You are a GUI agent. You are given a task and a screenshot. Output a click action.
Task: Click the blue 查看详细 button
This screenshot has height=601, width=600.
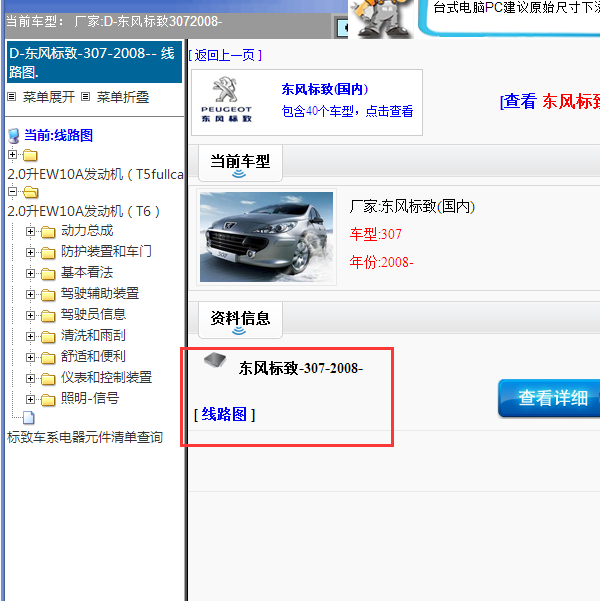coord(549,398)
